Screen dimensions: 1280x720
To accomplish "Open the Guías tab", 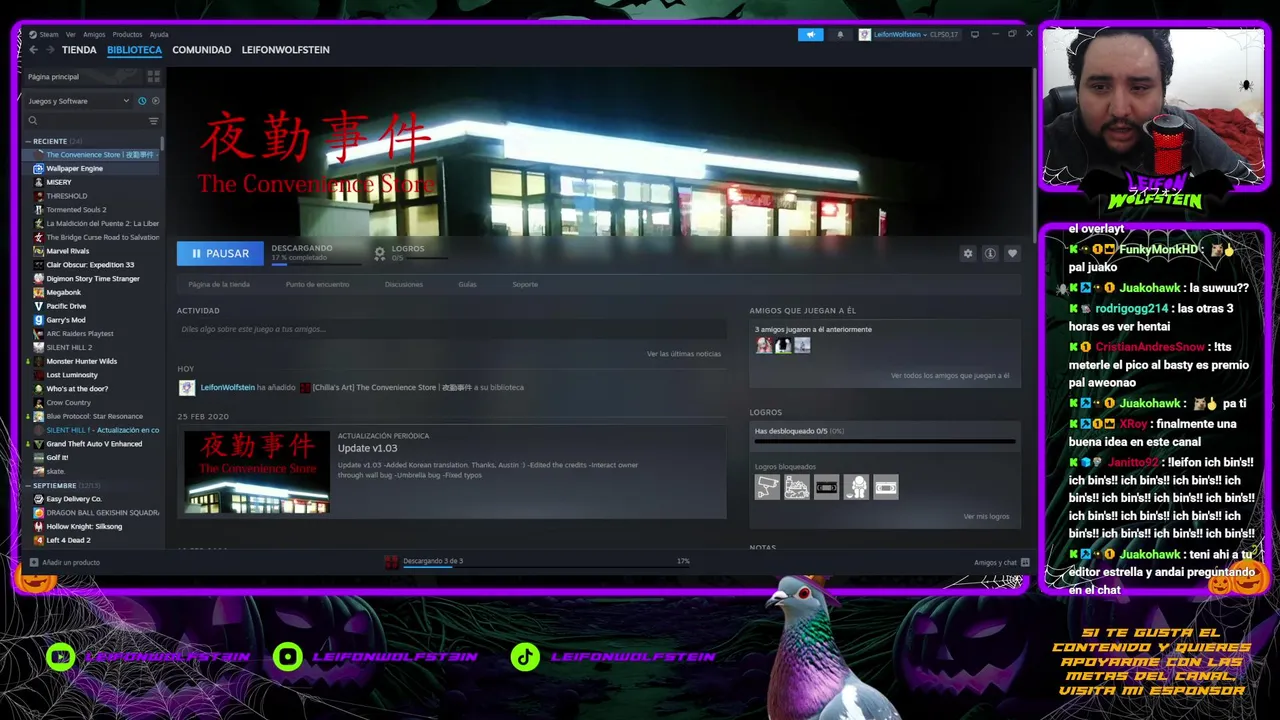I will click(467, 284).
